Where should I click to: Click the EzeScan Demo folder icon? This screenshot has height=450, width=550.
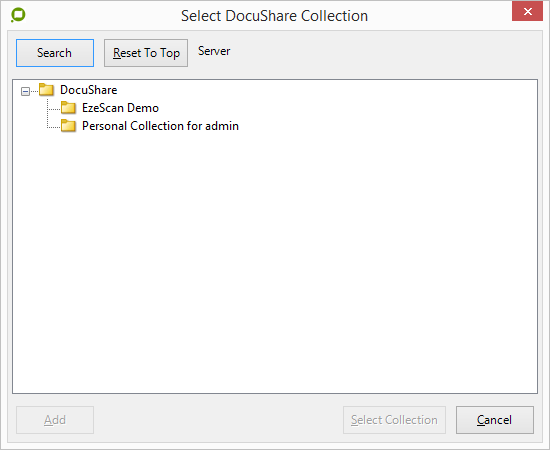tap(68, 108)
